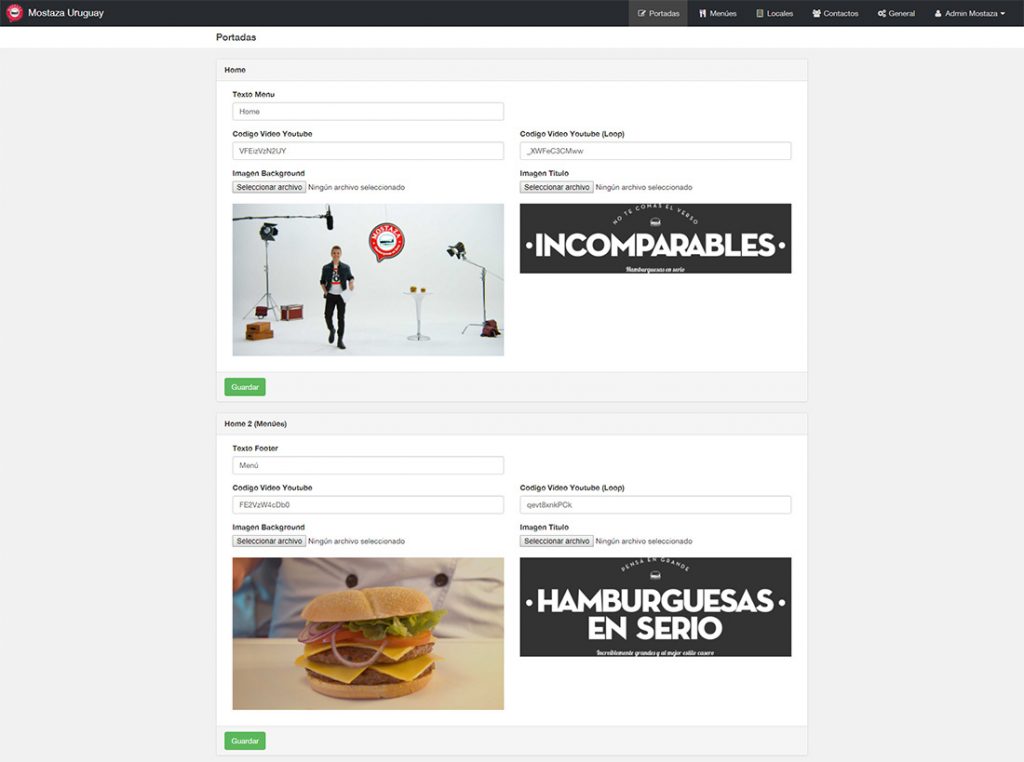
Task: Go to the Menúes section
Action: coord(718,13)
